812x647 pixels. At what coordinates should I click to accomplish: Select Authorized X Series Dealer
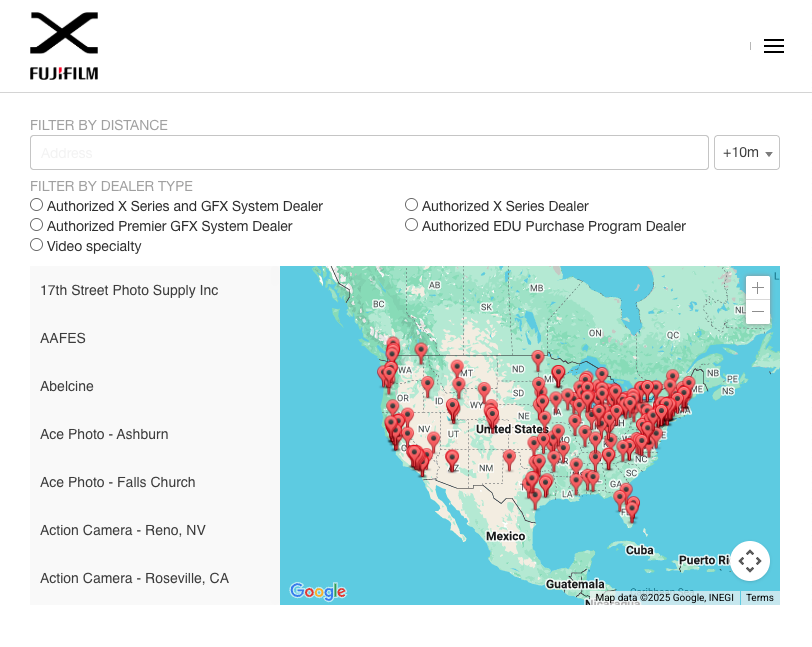point(411,204)
